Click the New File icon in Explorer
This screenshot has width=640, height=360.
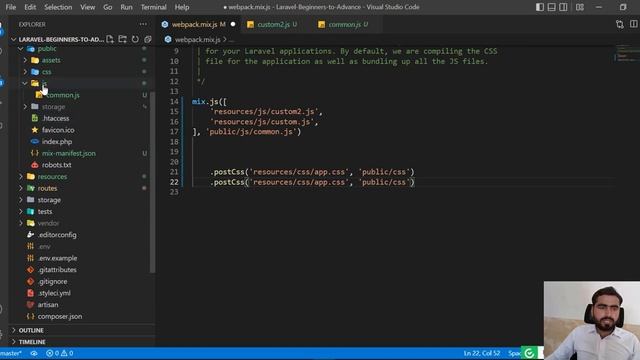coord(110,39)
